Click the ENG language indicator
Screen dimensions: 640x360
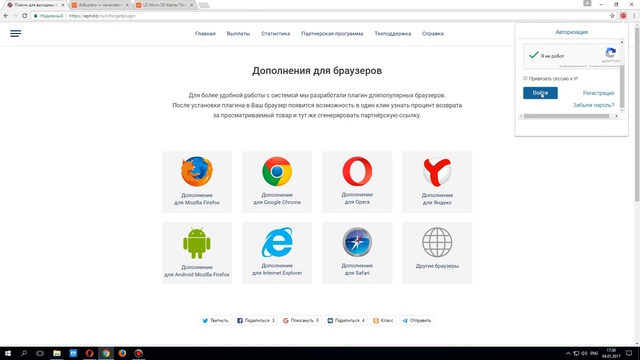(594, 353)
